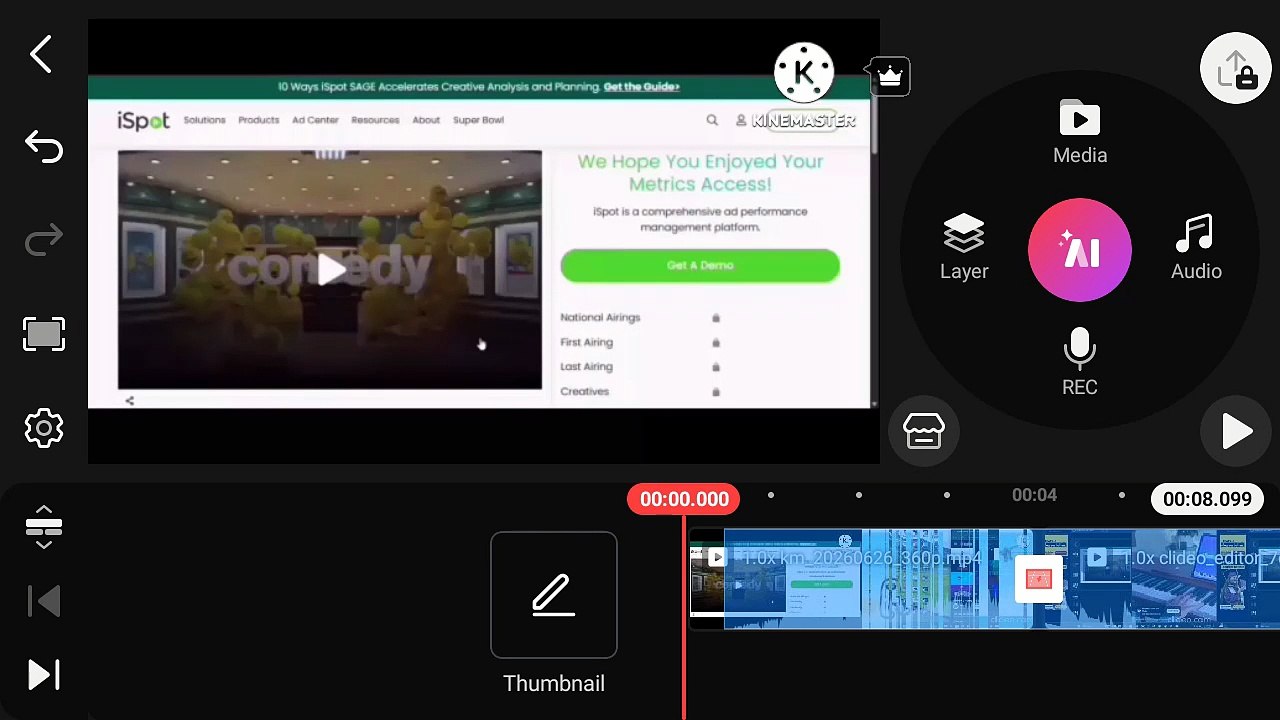Redo the last undone edit

point(44,240)
